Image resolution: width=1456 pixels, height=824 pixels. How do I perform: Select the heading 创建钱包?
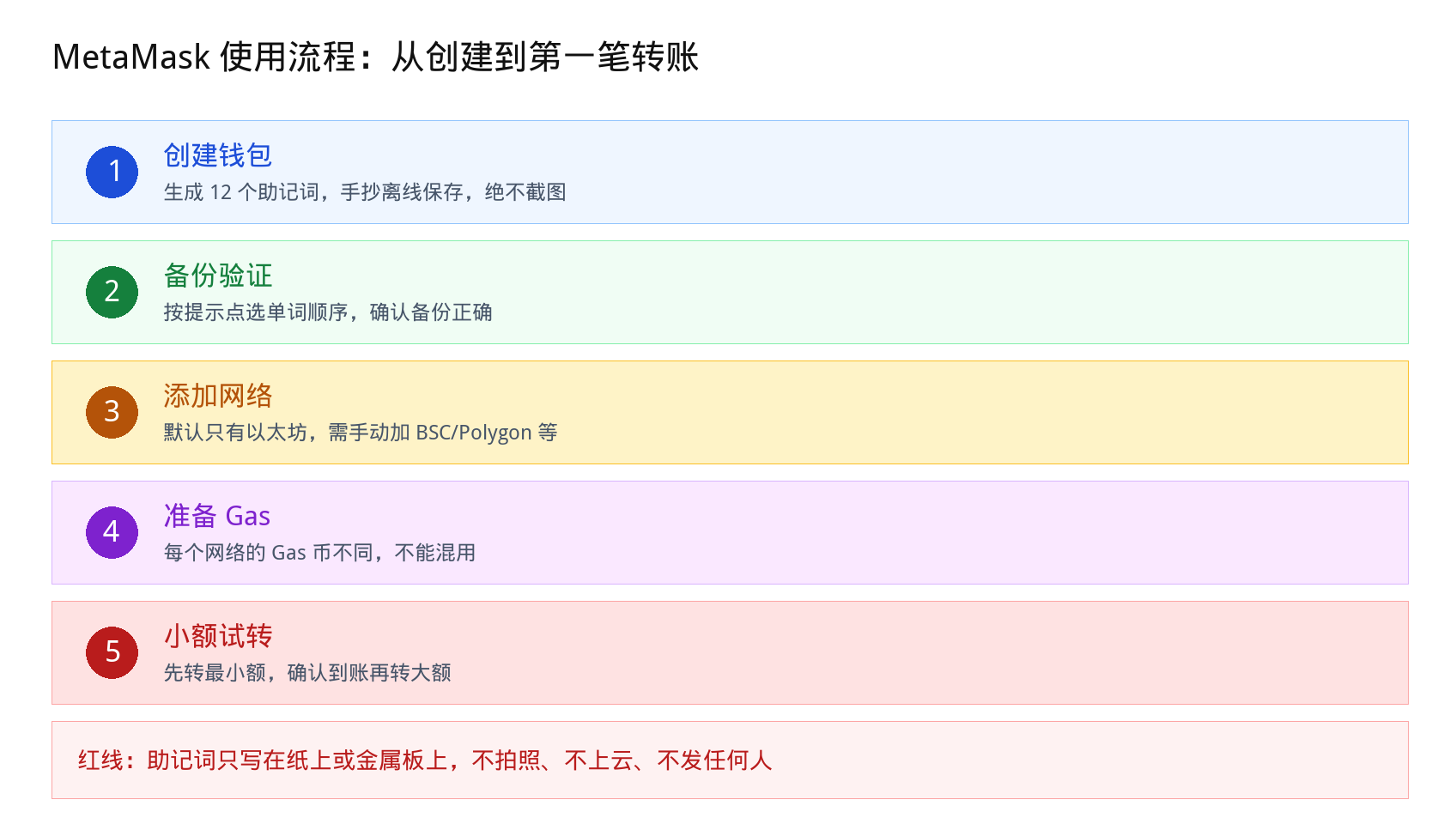(x=218, y=155)
